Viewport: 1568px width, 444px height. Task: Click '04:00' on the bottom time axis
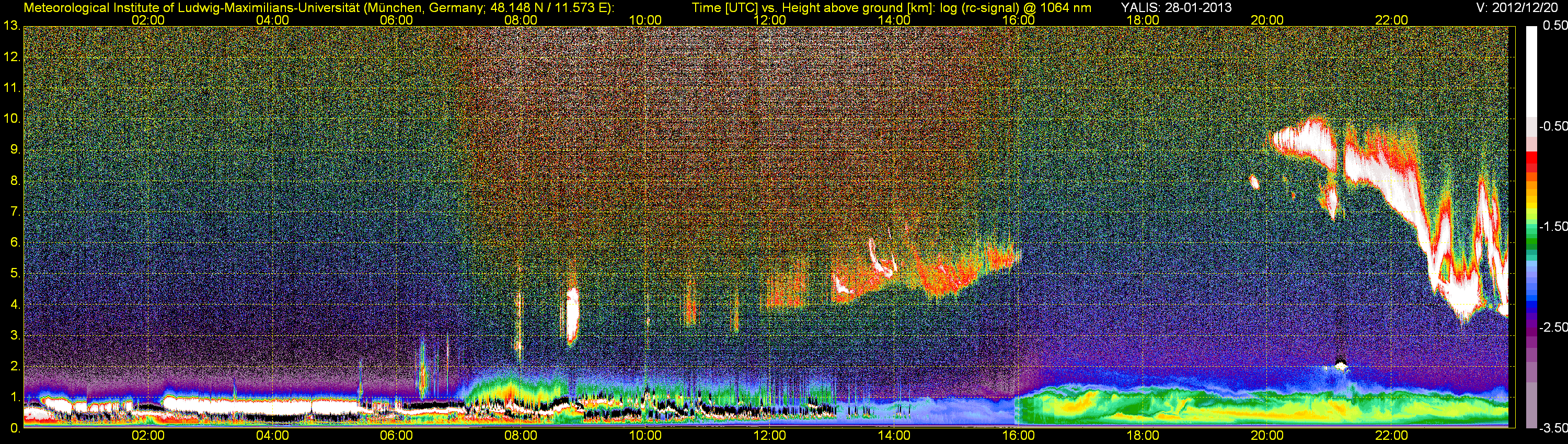click(272, 436)
